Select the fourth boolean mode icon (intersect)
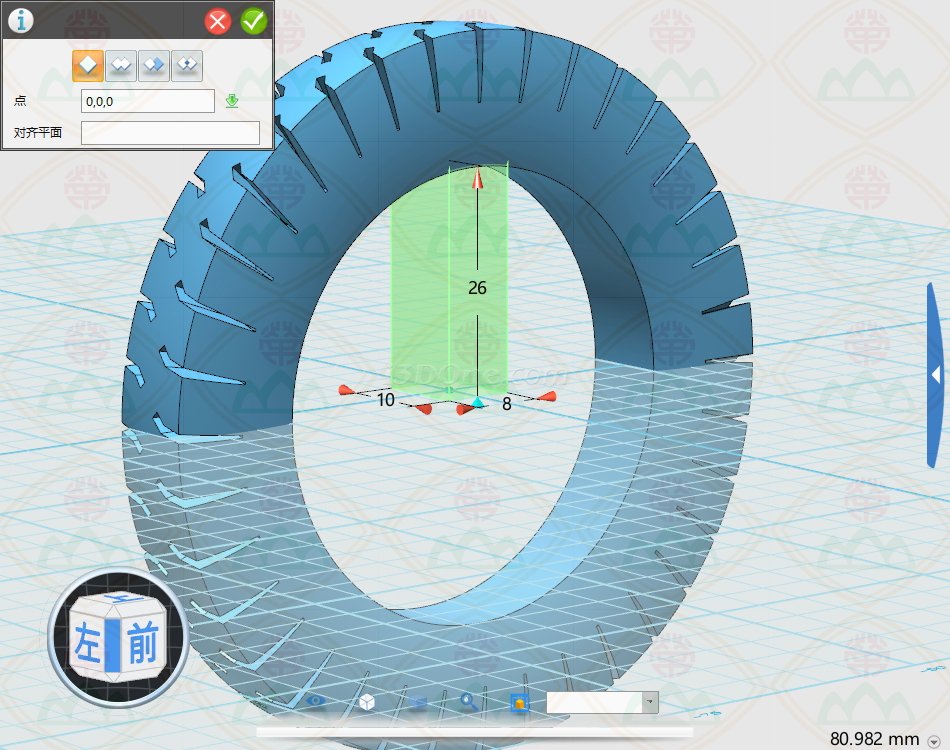This screenshot has height=750, width=950. coord(187,66)
